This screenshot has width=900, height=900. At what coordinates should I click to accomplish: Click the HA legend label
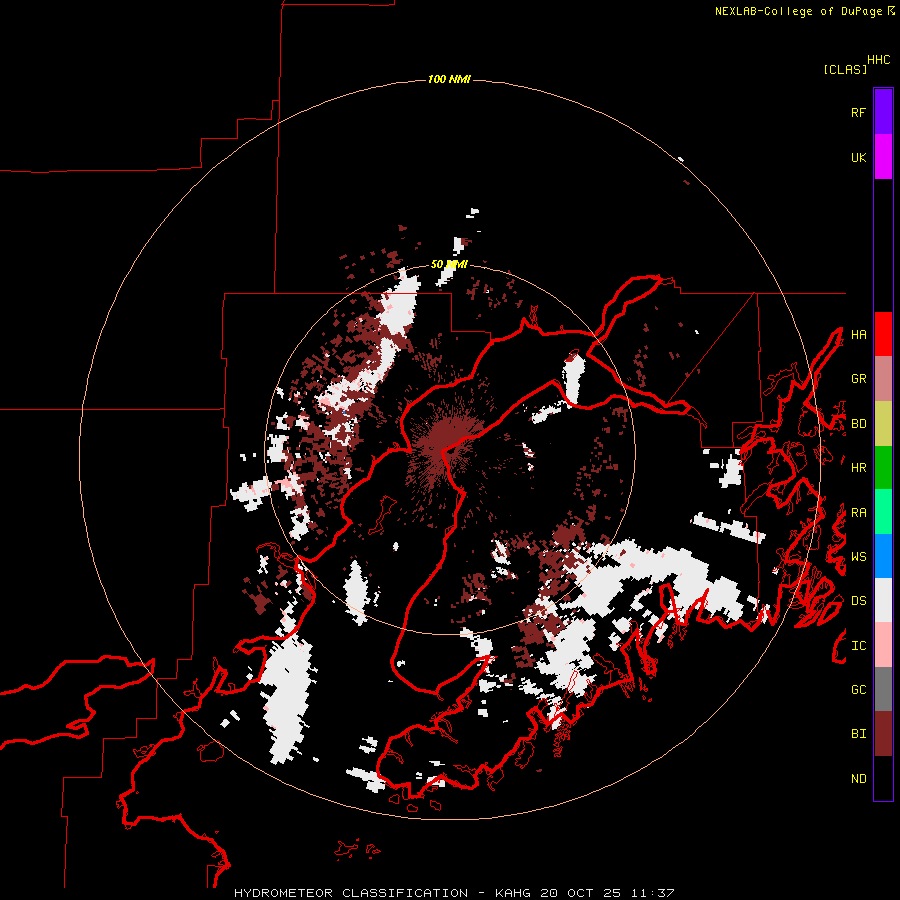coord(858,334)
